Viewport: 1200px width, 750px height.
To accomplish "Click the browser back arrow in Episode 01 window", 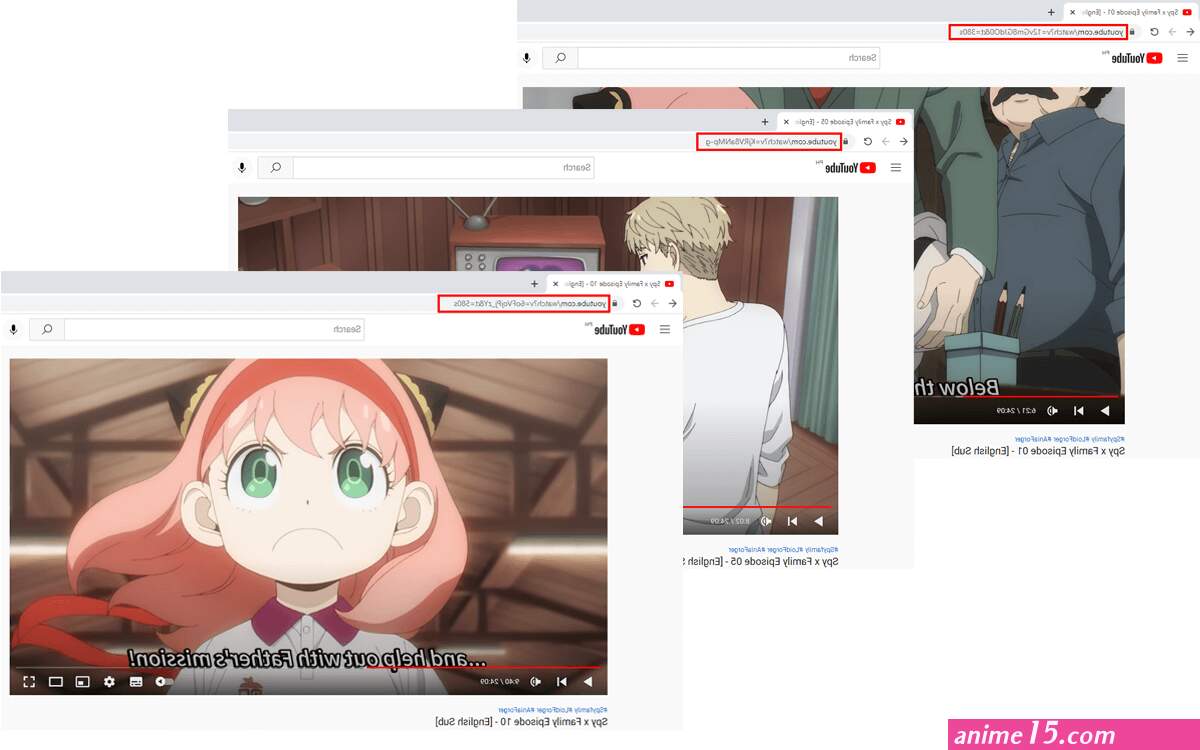I will 1190,32.
